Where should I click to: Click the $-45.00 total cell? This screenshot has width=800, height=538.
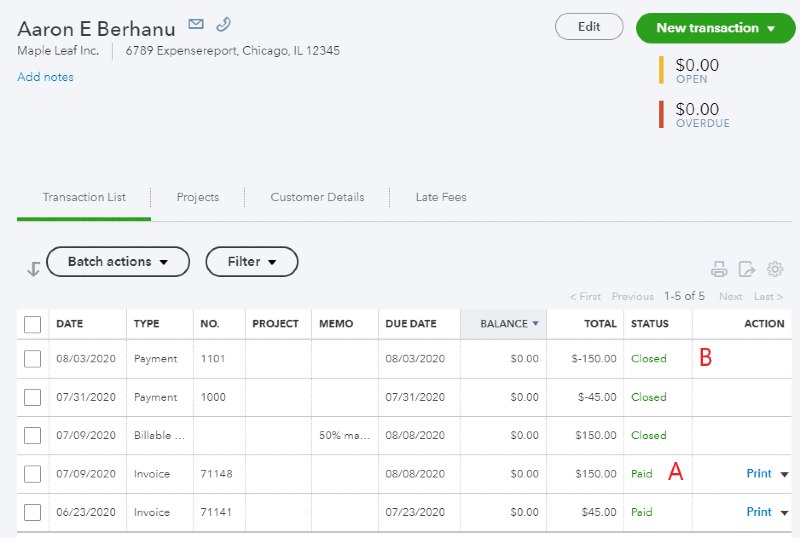pyautogui.click(x=597, y=397)
